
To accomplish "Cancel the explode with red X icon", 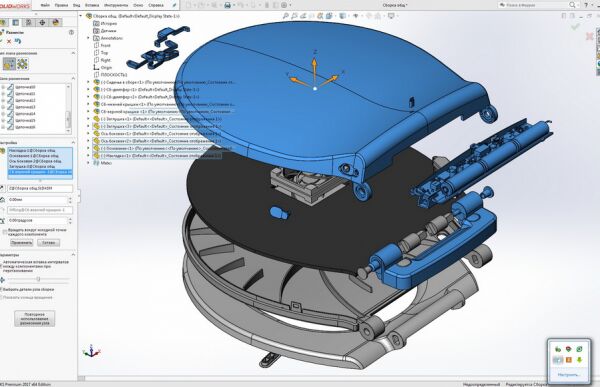I will (9, 41).
